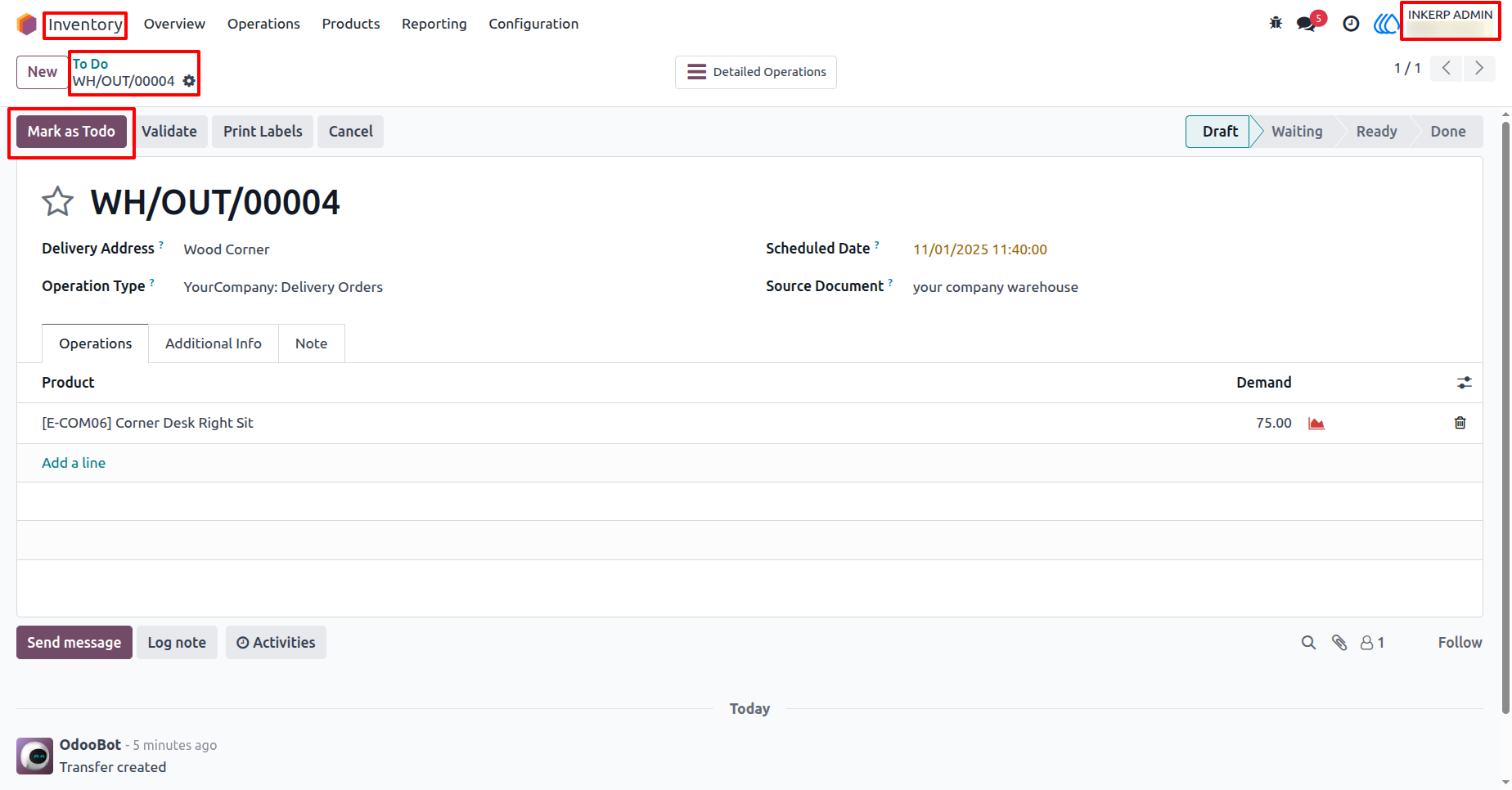Screen dimensions: 1512x790
Task: Show the followers list icon with count 1
Action: (x=1372, y=643)
